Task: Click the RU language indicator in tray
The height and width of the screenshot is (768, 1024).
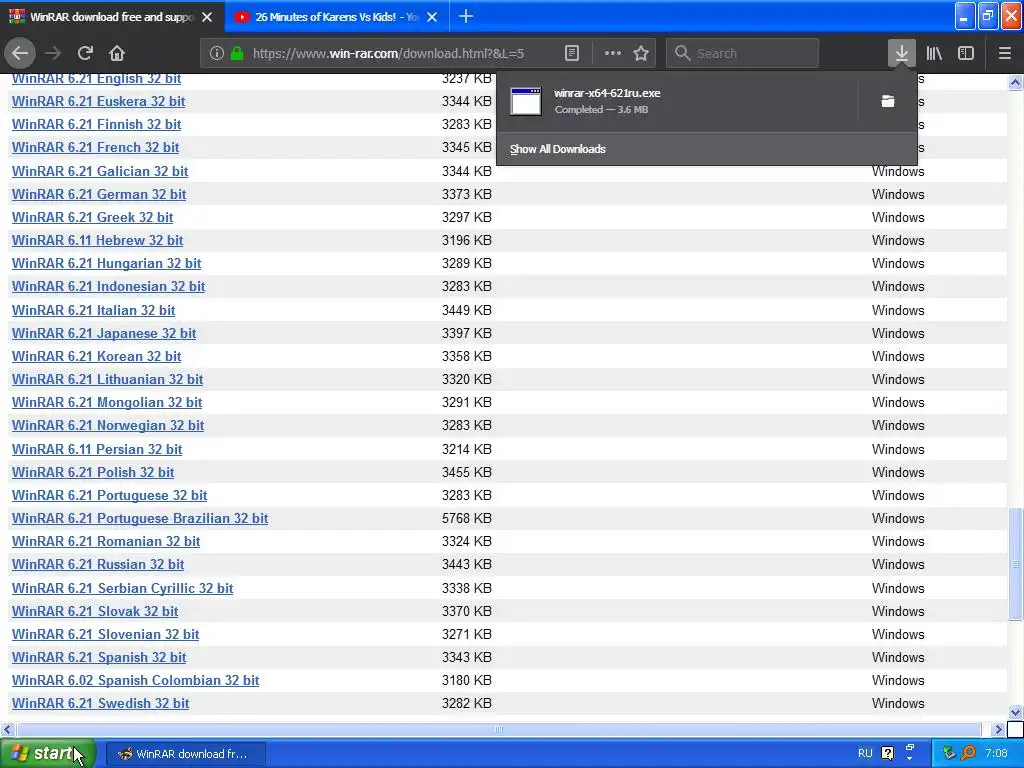Action: pos(865,753)
